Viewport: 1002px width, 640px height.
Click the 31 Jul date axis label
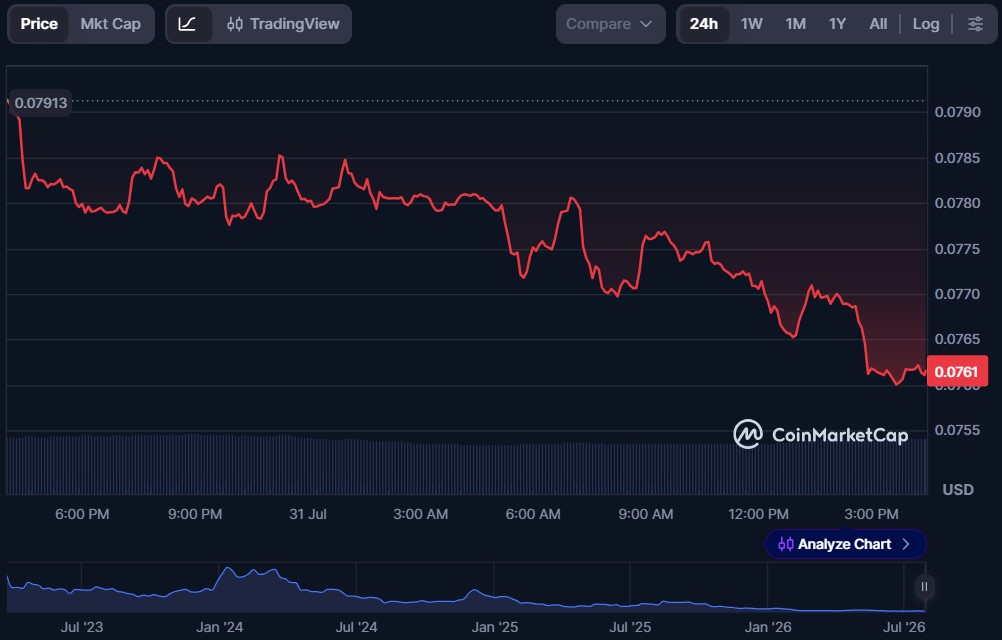[308, 514]
